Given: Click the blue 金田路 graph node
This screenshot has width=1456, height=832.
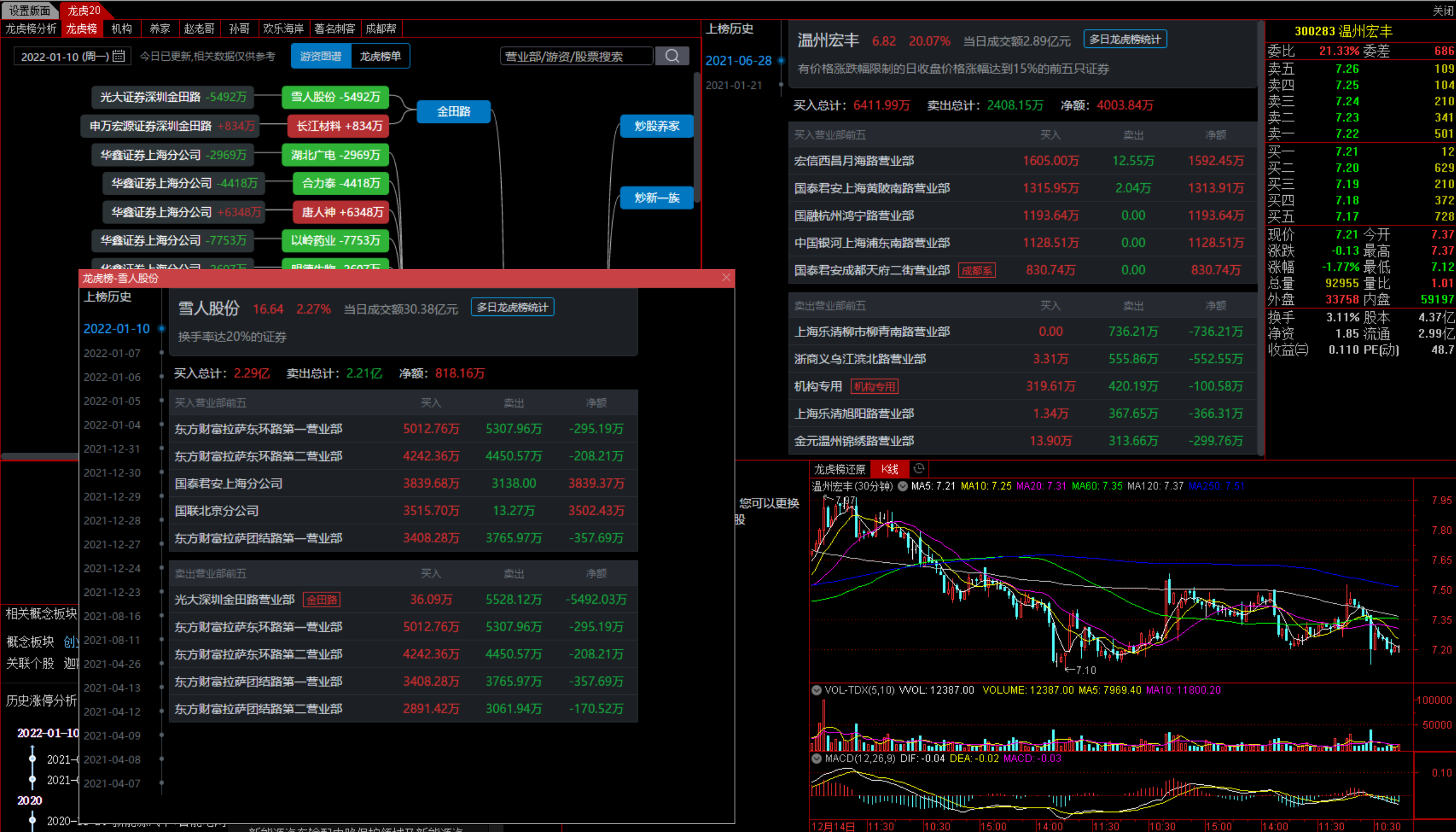Looking at the screenshot, I should (x=453, y=111).
